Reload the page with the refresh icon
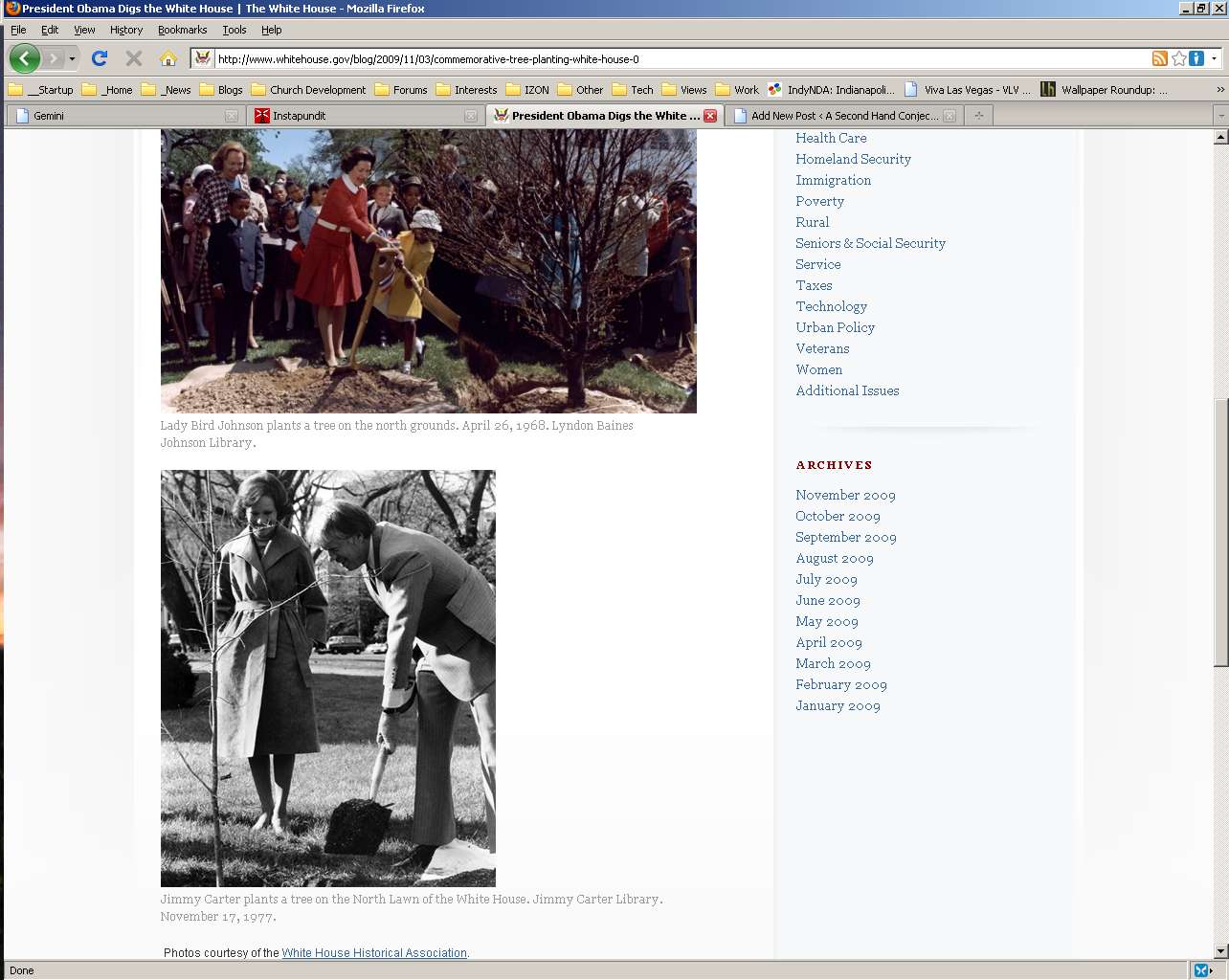The width and height of the screenshot is (1229, 980). coord(99,58)
